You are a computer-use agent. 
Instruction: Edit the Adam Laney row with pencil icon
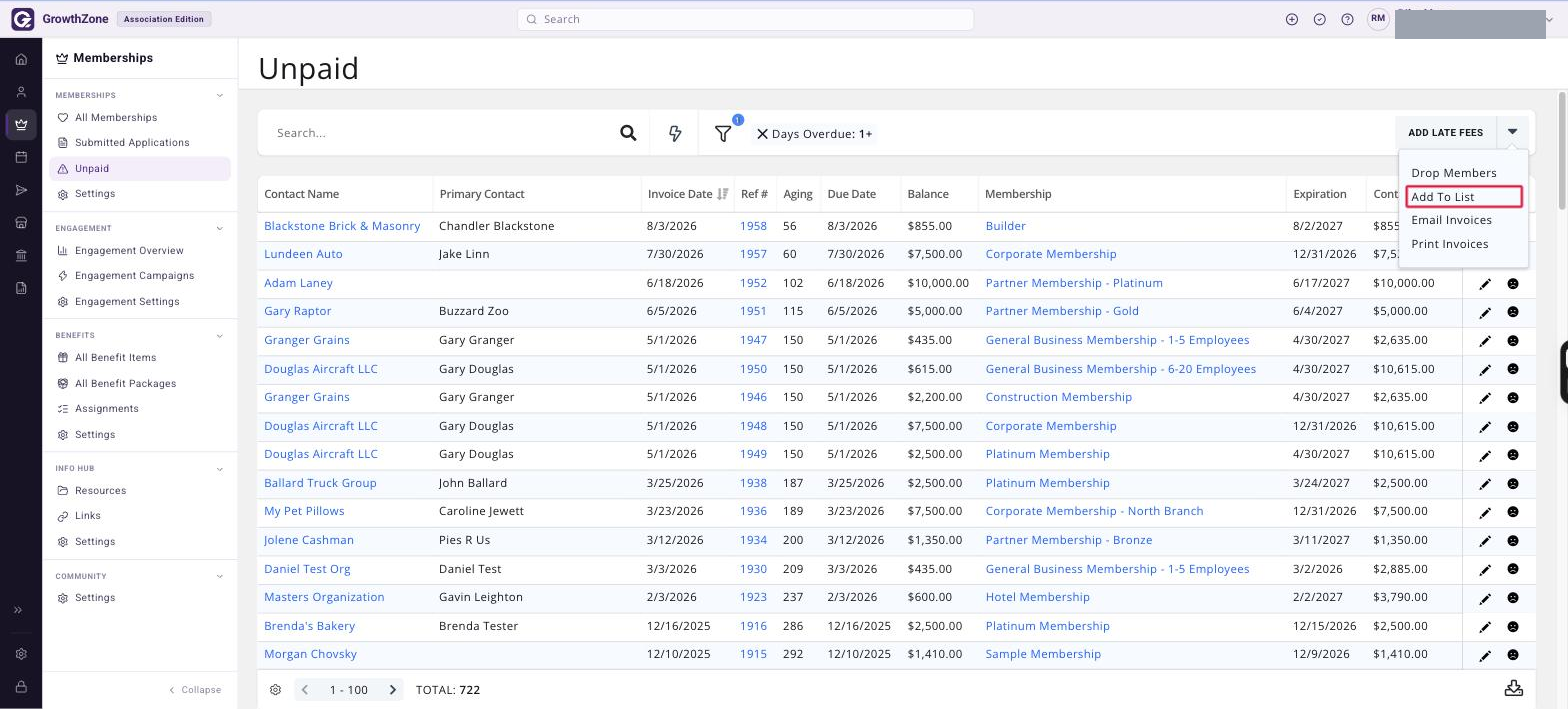[x=1485, y=284]
